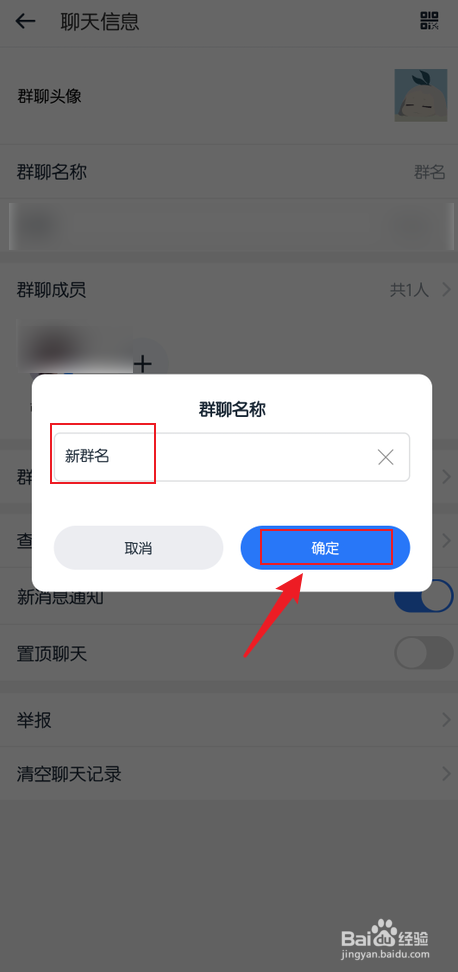Tap the 共1人 member count

click(409, 289)
